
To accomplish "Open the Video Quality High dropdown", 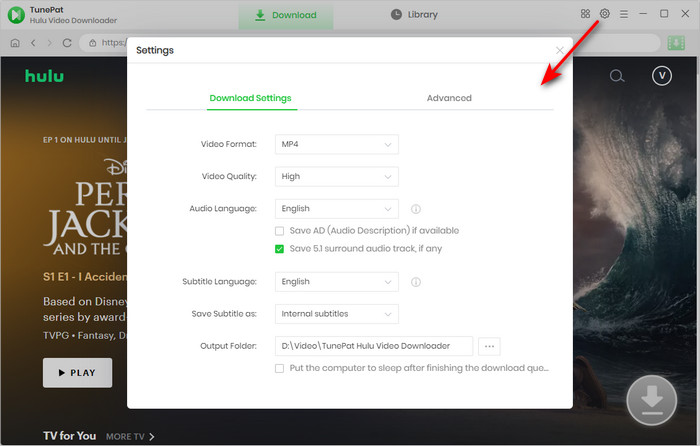I will 337,176.
